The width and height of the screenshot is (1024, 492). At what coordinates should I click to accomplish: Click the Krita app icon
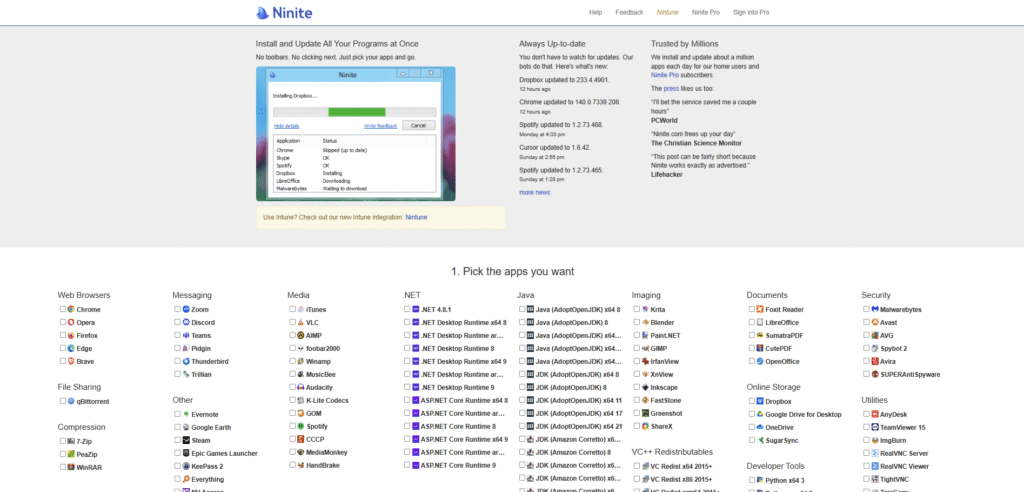[x=645, y=310]
